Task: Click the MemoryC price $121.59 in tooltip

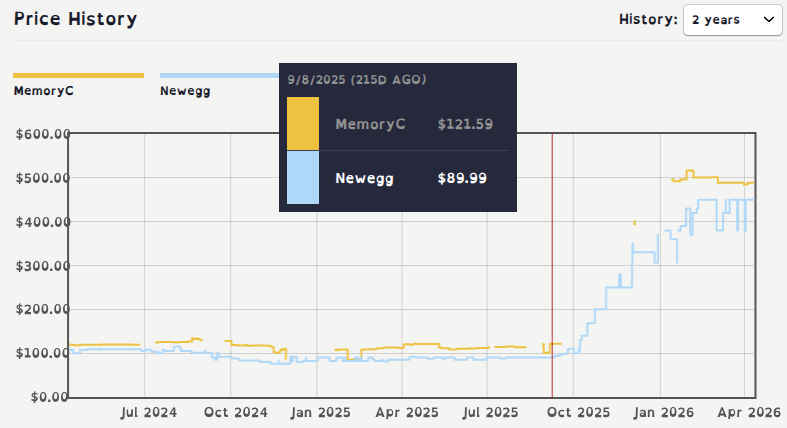Action: (x=465, y=124)
